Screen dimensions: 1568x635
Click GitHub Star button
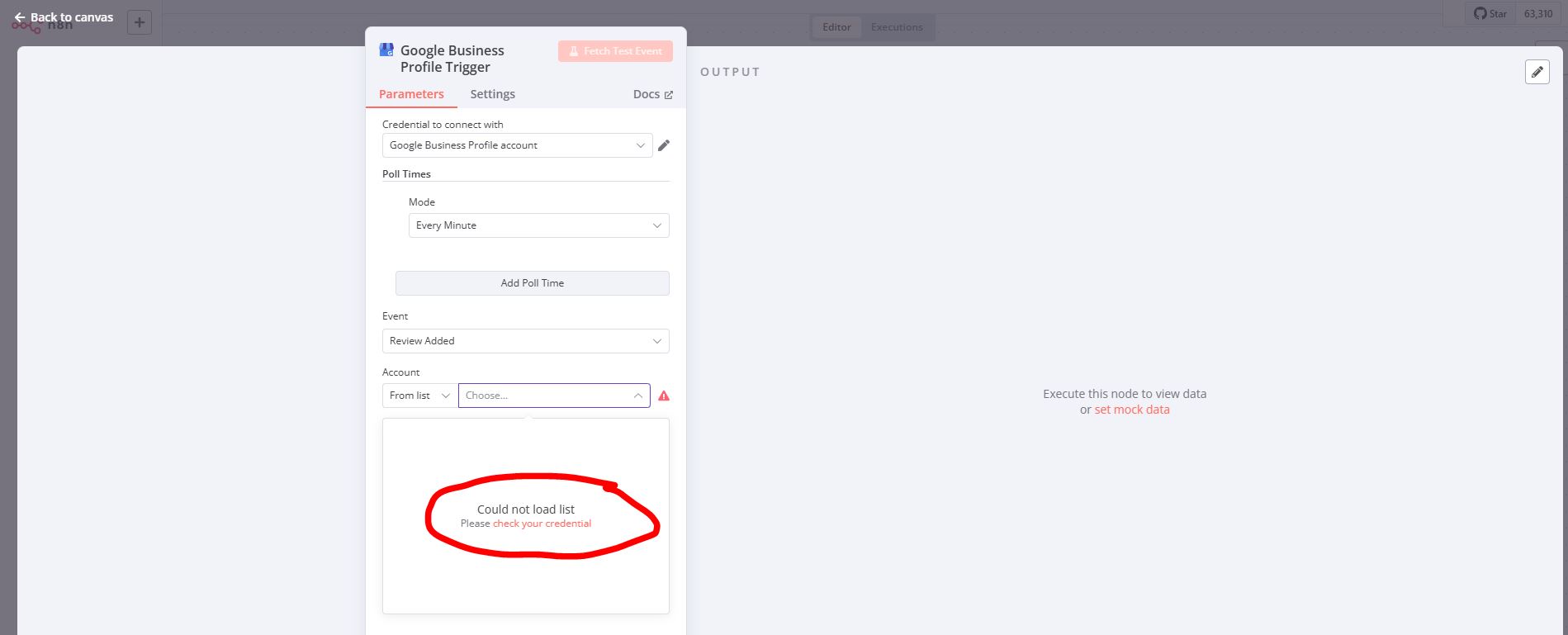pyautogui.click(x=1490, y=14)
